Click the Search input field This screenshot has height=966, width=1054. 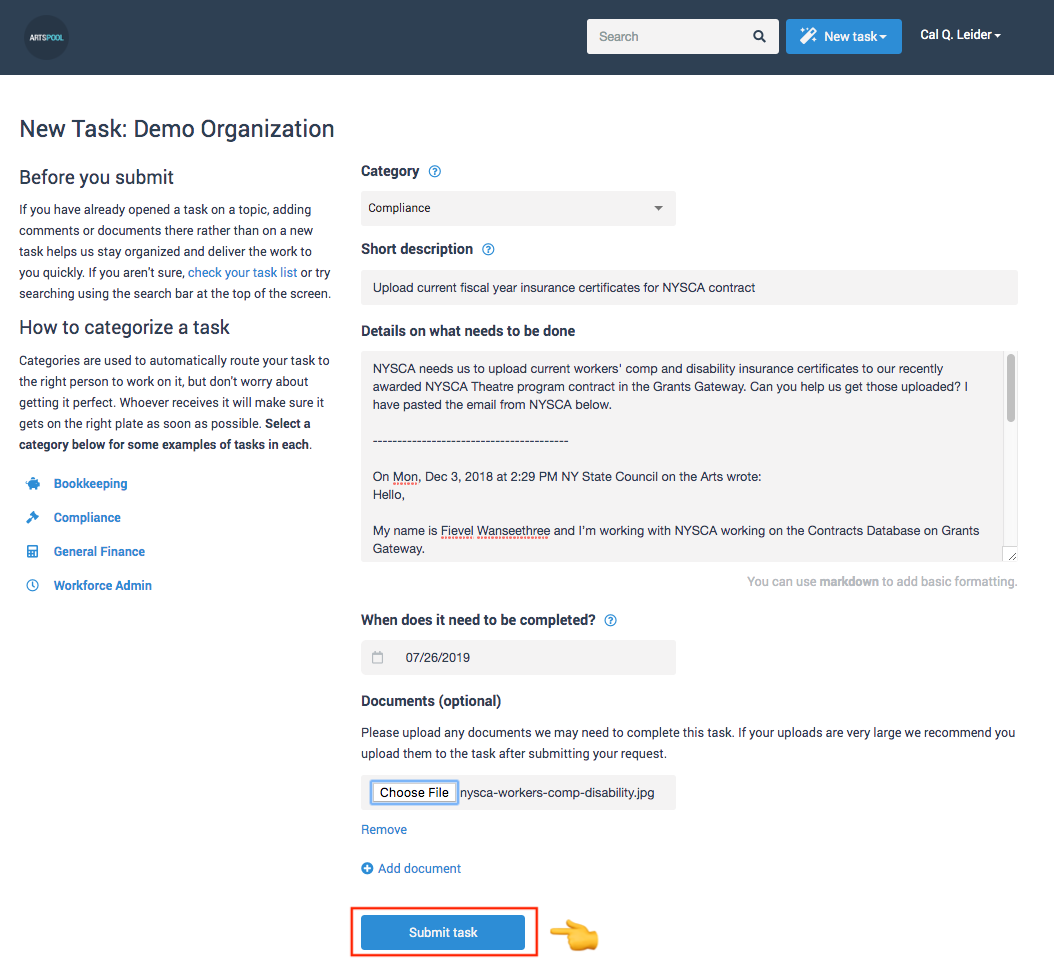(x=682, y=36)
